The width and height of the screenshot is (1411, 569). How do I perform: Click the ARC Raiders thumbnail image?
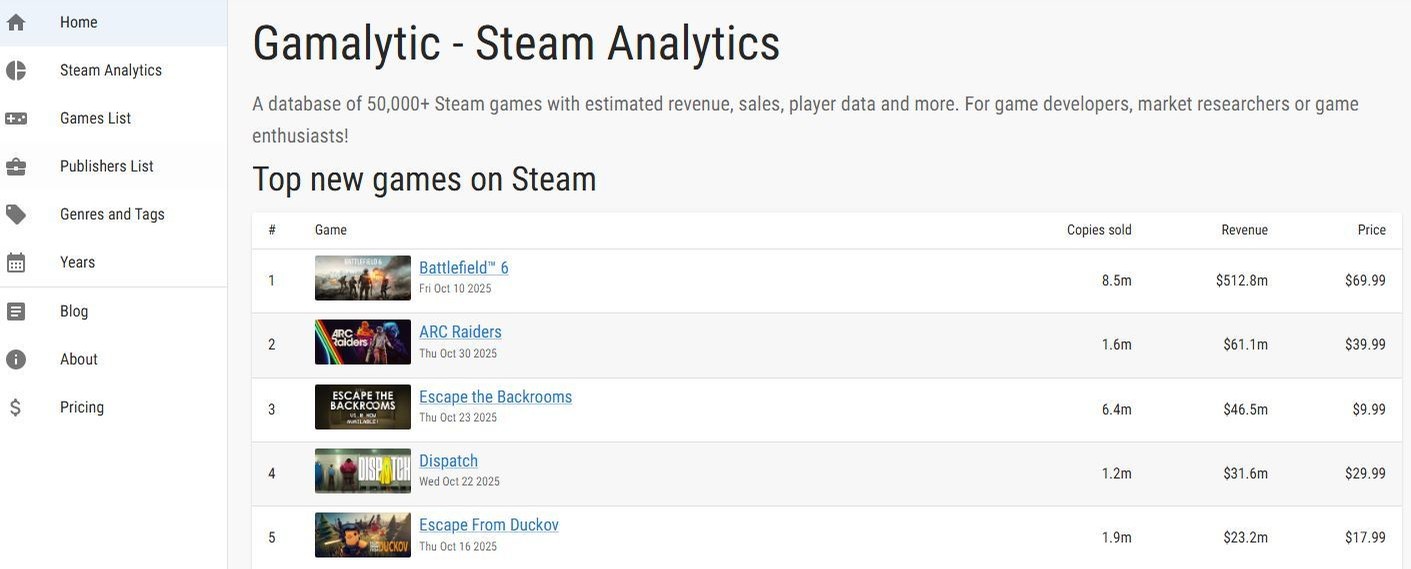tap(362, 342)
